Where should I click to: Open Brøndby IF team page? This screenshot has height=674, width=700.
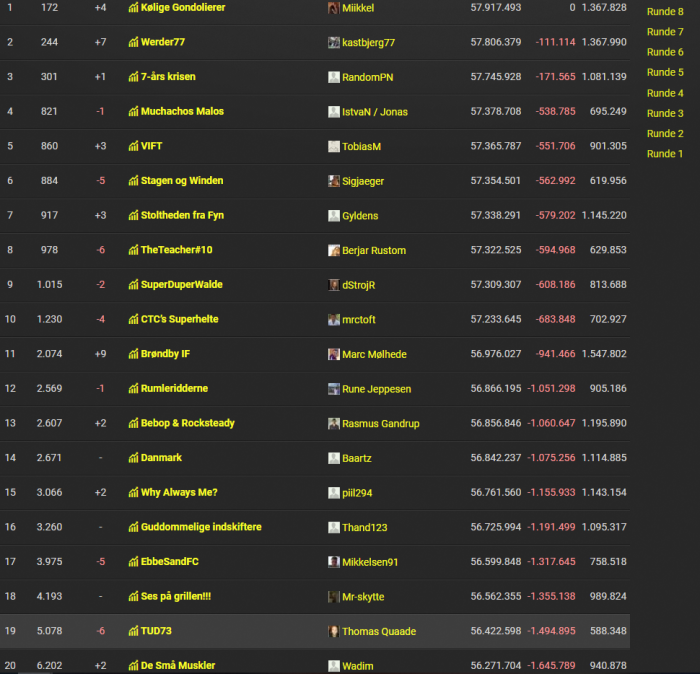[x=166, y=354]
